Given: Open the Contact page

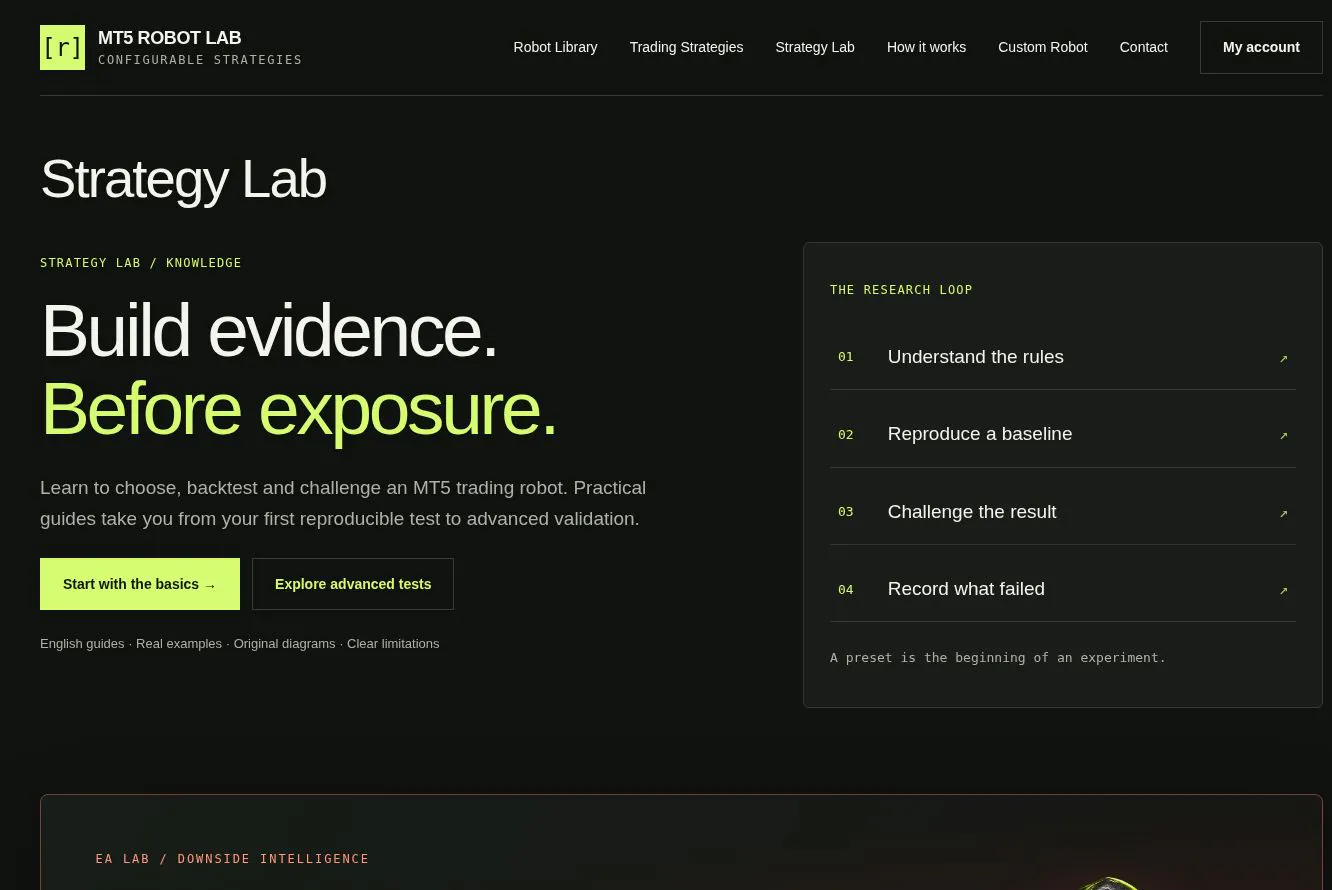Looking at the screenshot, I should tap(1143, 47).
